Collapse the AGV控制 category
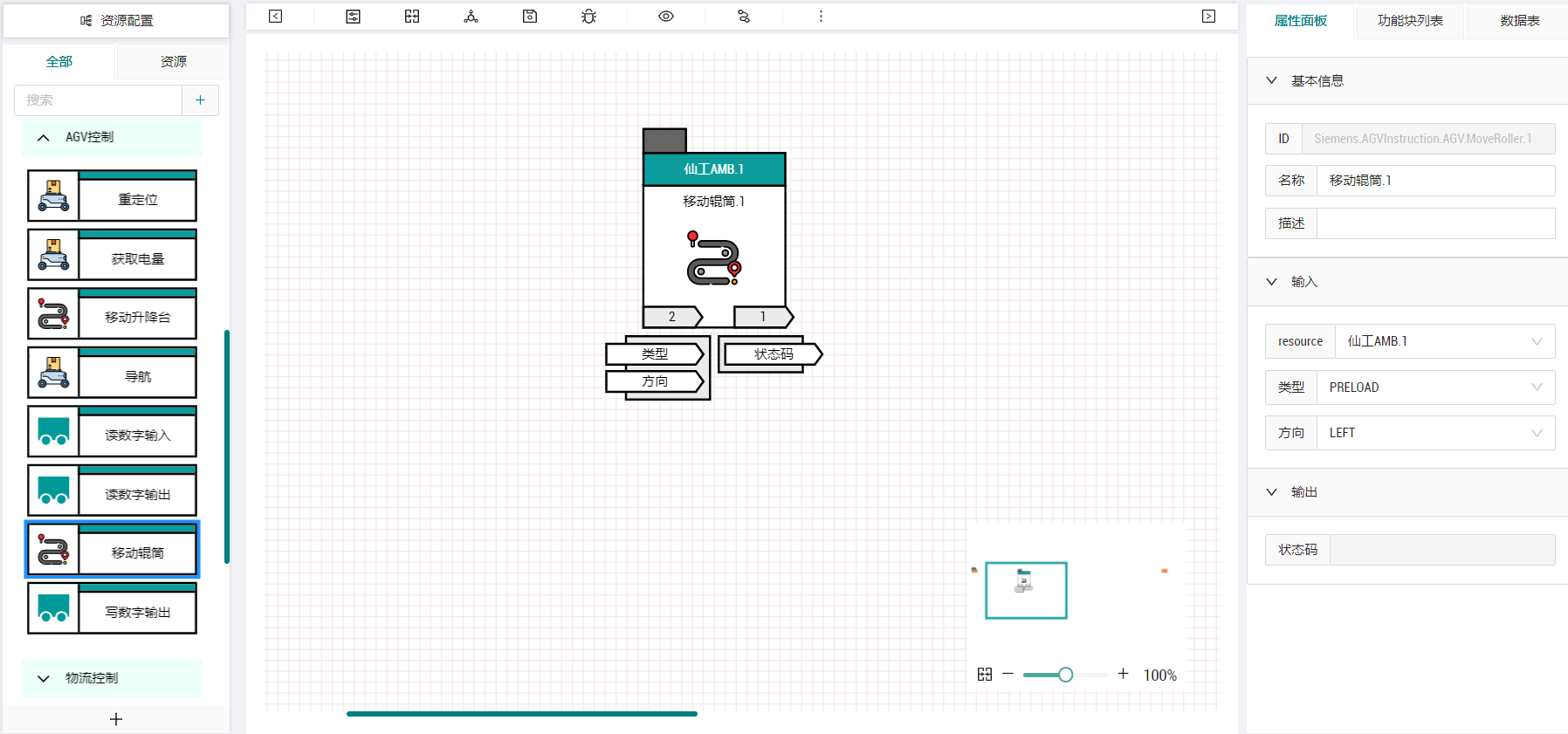The image size is (1568, 734). tap(112, 137)
